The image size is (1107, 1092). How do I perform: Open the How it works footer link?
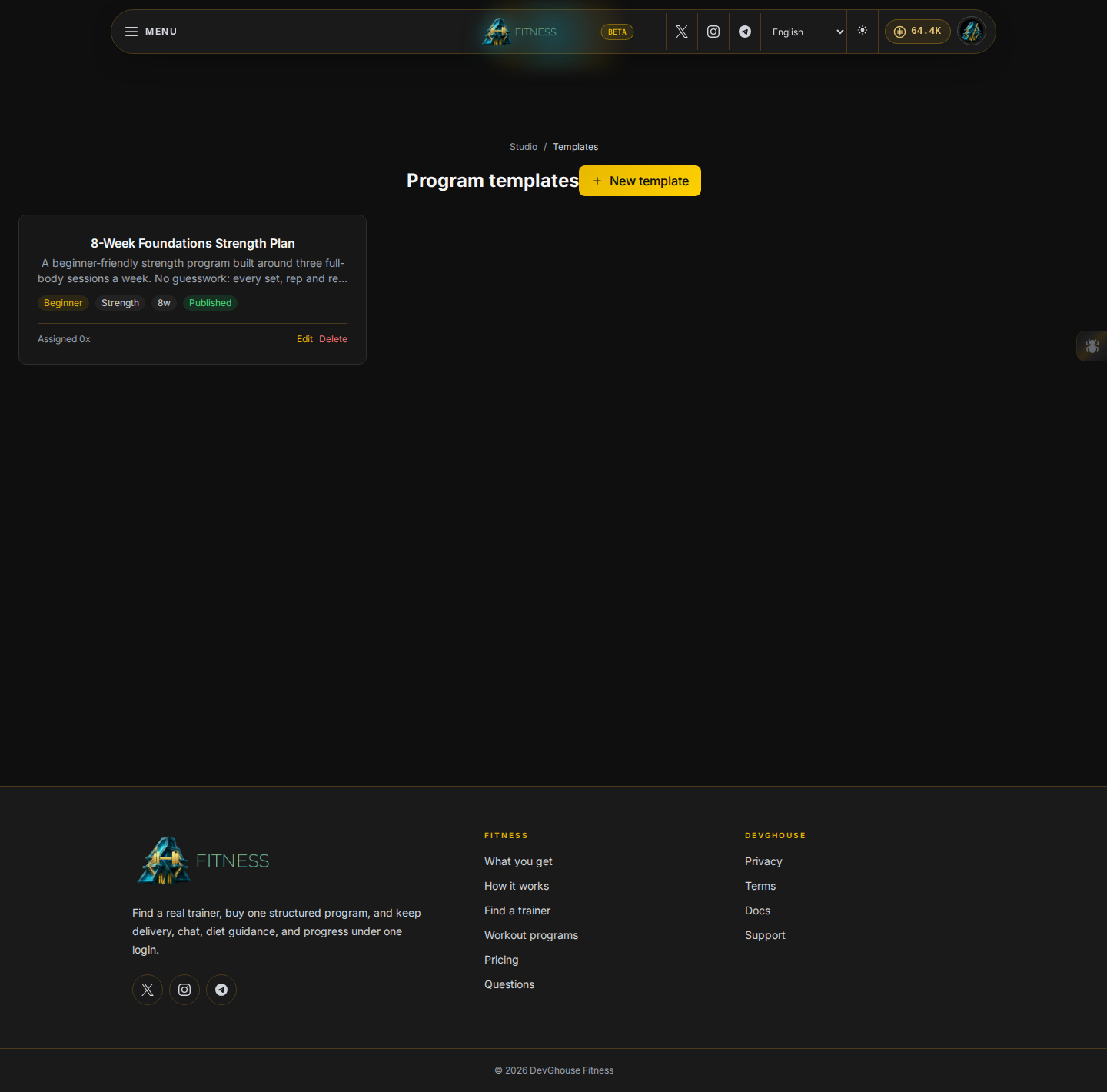pyautogui.click(x=517, y=886)
